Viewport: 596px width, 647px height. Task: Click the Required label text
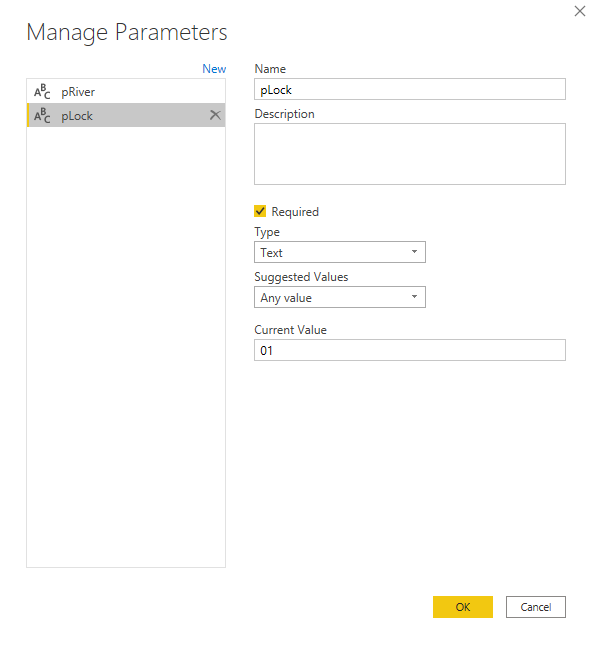[x=295, y=212]
